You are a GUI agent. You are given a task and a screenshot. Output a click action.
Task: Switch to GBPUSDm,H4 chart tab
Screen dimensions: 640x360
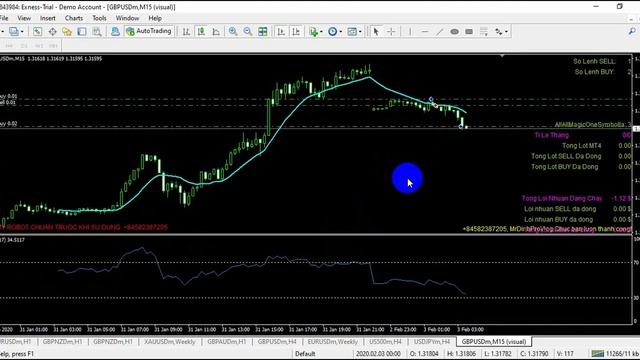pos(277,342)
